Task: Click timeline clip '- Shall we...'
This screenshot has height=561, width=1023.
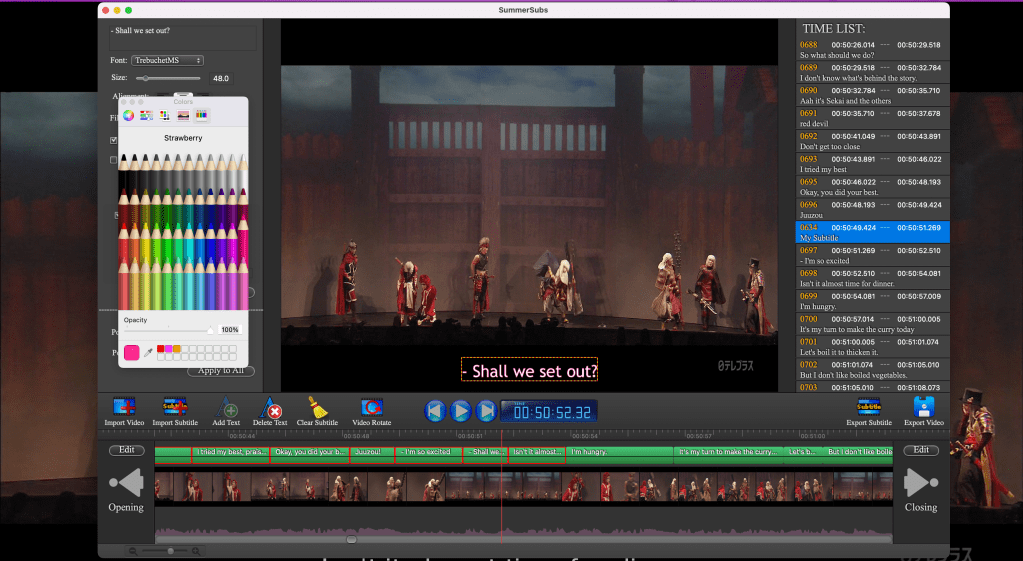Action: coord(485,455)
